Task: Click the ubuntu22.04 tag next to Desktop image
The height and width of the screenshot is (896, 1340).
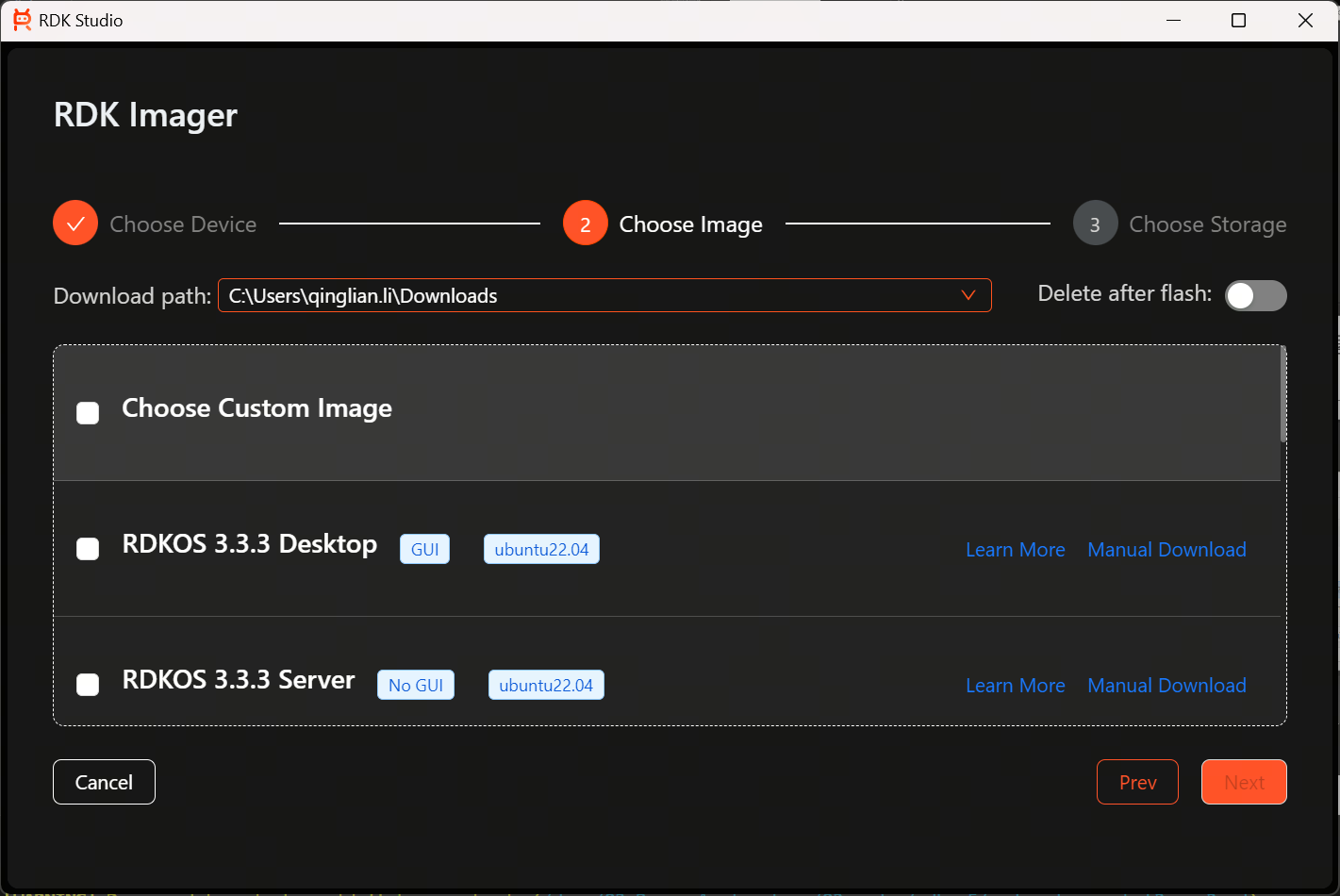Action: [x=541, y=548]
